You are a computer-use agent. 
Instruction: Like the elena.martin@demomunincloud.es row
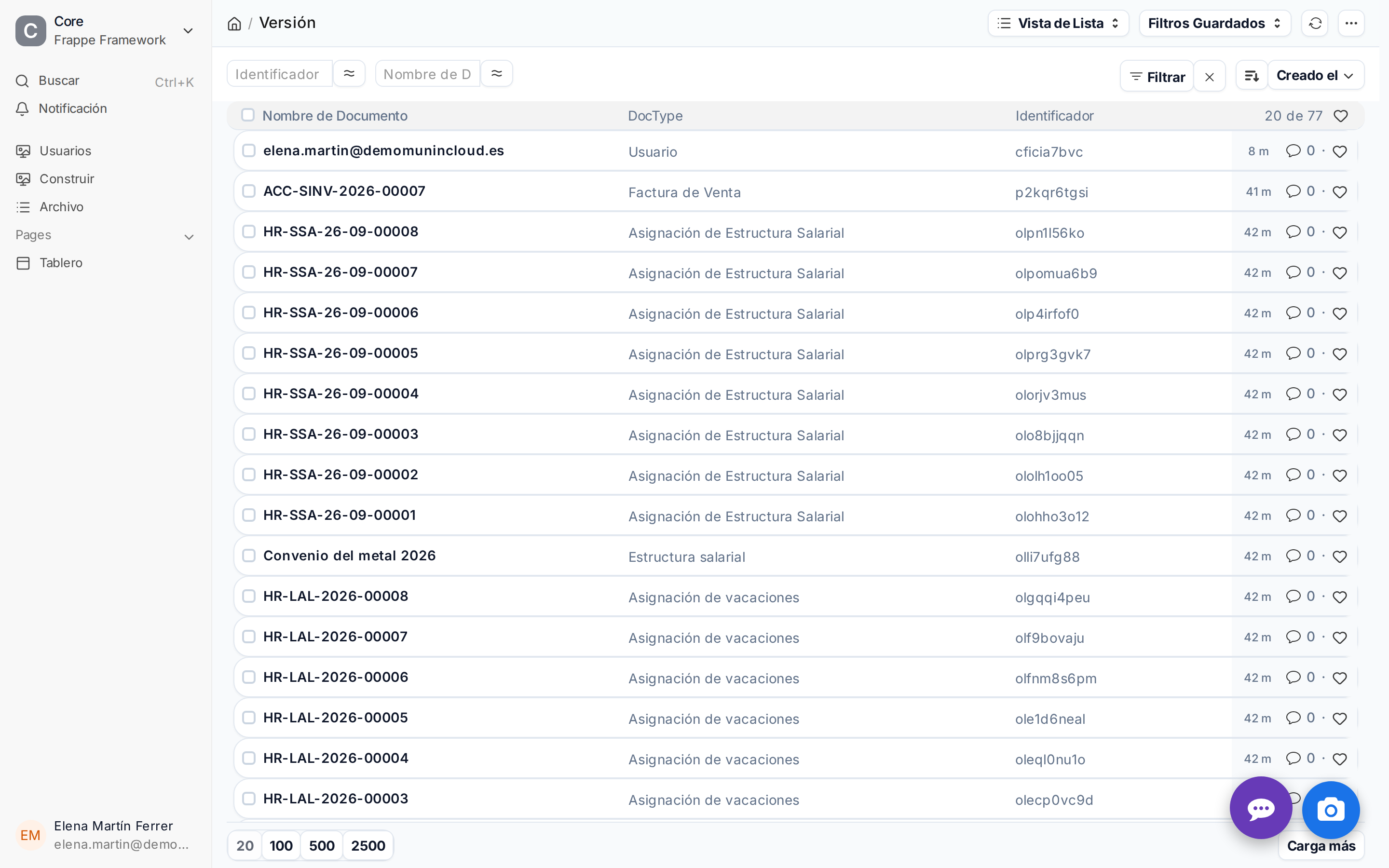coord(1340,151)
